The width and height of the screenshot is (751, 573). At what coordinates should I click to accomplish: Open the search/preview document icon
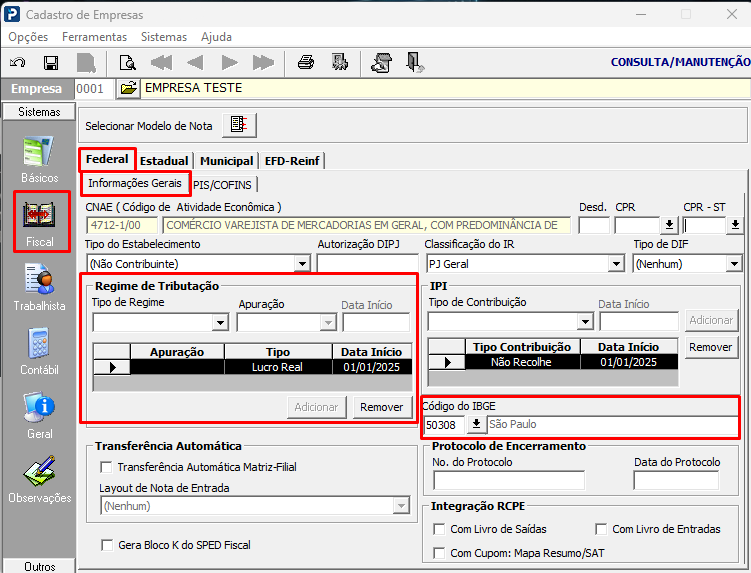click(x=127, y=63)
